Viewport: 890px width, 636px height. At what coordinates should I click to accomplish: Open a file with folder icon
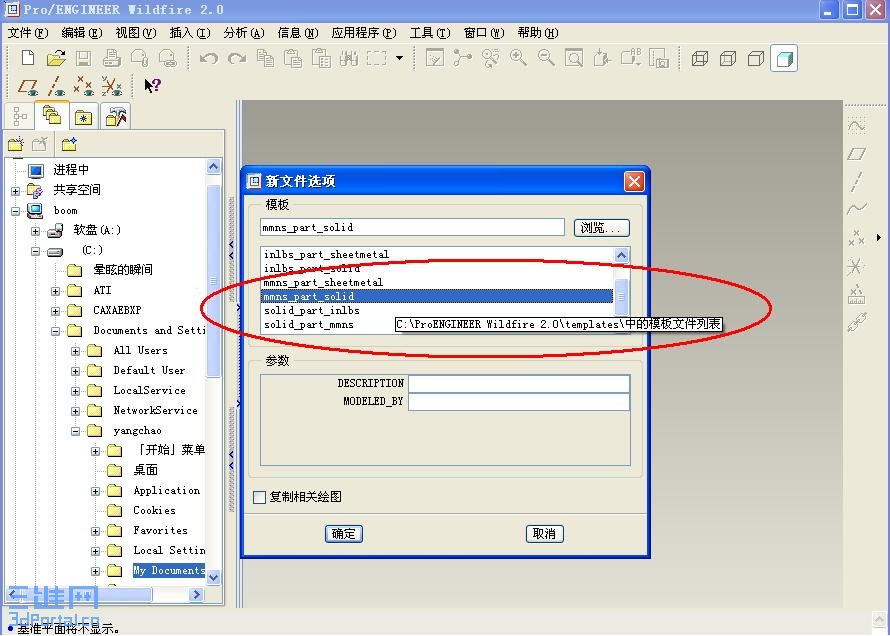click(56, 58)
